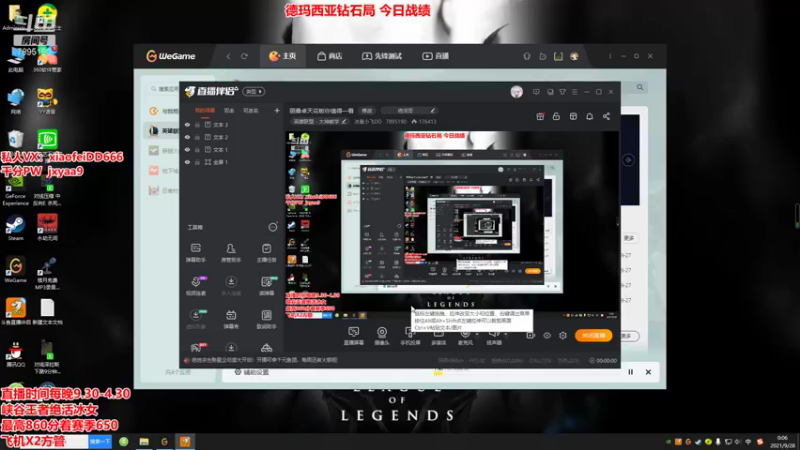The width and height of the screenshot is (800, 450).
Task: Open WeGame 直播 live tab
Action: coord(435,56)
